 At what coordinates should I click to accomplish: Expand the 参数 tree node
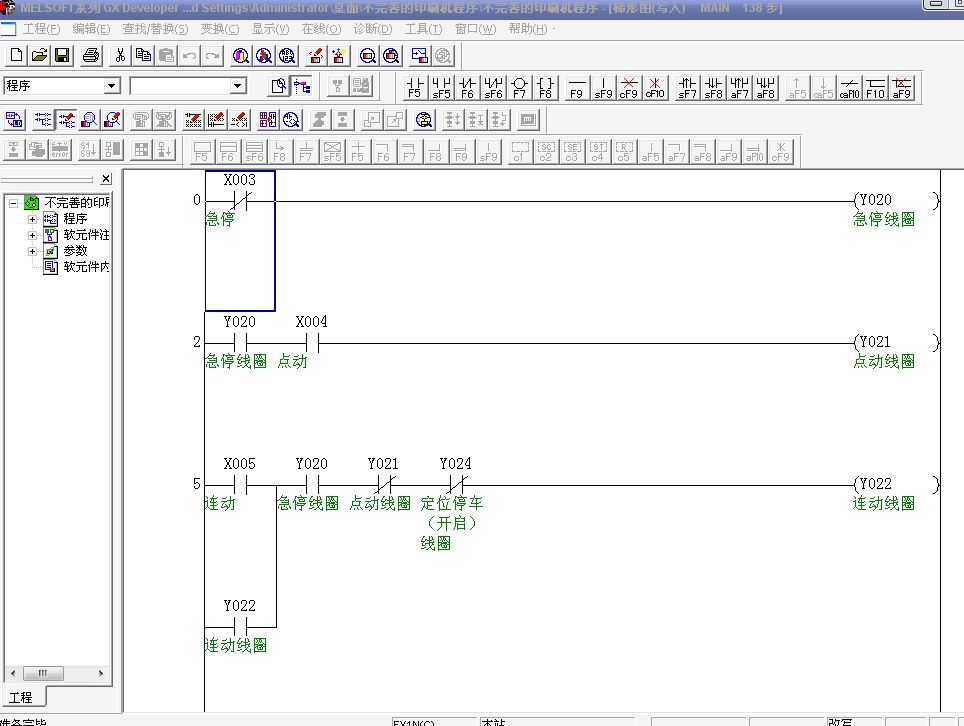click(x=32, y=251)
